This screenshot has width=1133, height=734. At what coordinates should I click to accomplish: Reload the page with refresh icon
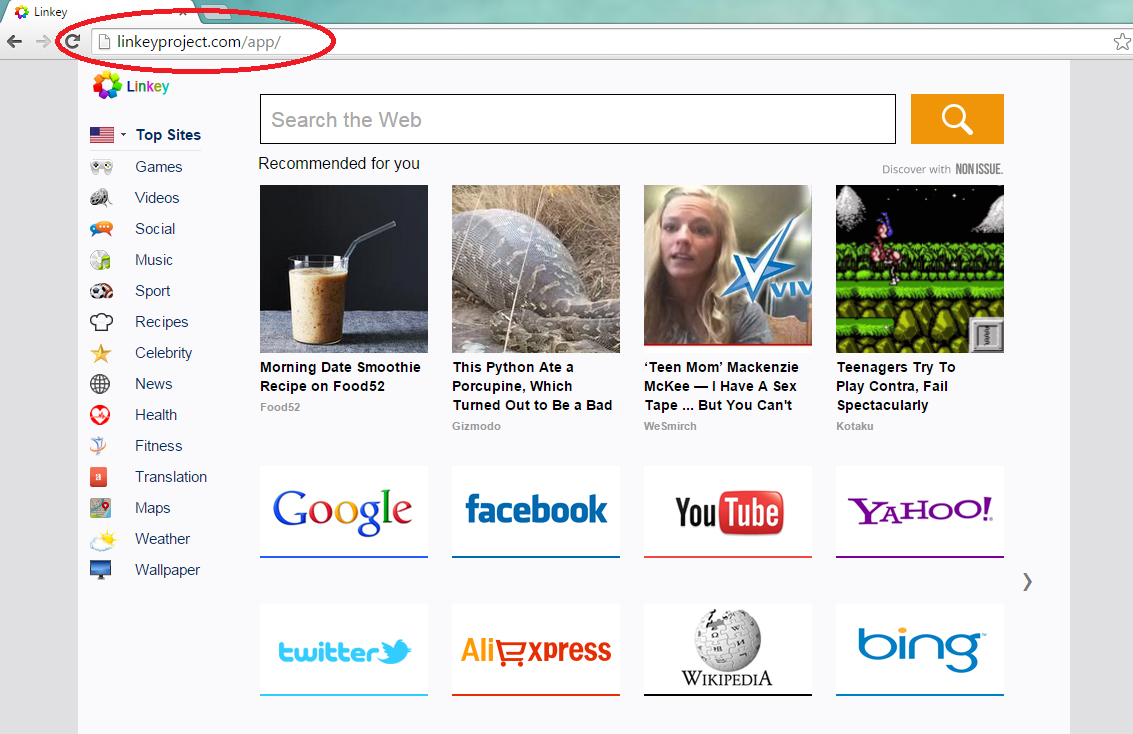click(72, 41)
